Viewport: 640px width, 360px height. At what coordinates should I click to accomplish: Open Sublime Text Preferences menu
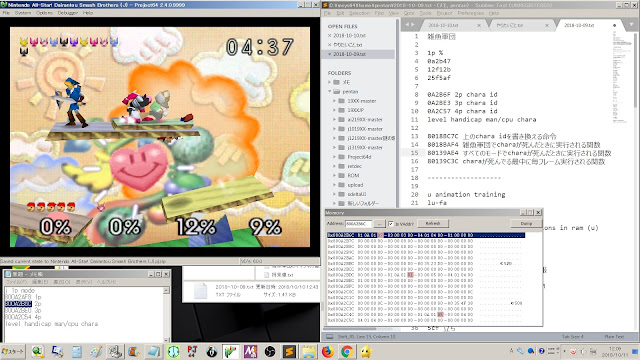pos(471,13)
